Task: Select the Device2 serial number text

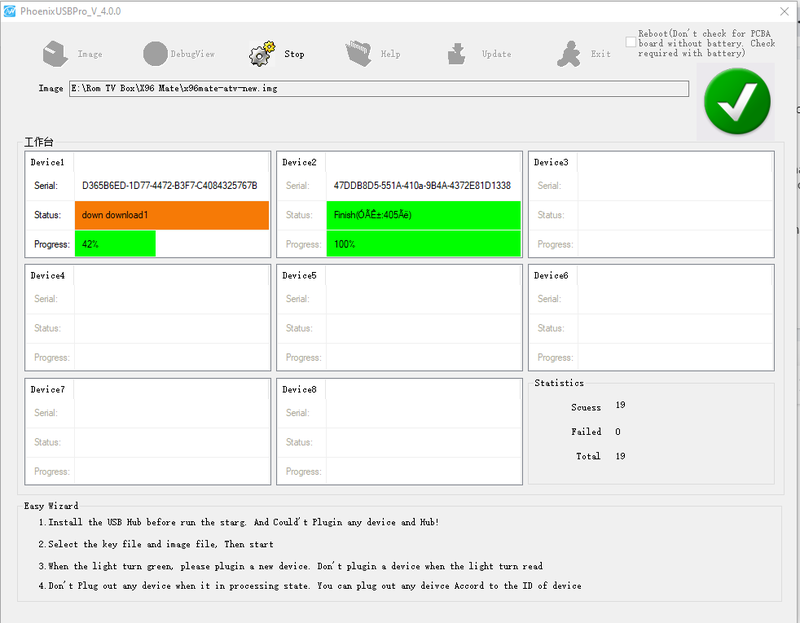Action: point(422,186)
